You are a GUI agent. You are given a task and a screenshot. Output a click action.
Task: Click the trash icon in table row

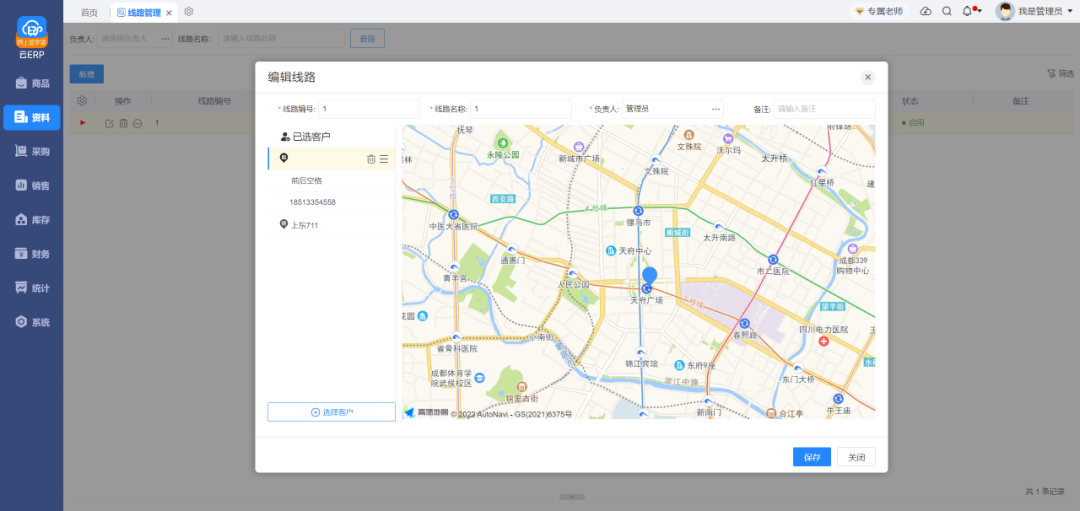pyautogui.click(x=123, y=123)
